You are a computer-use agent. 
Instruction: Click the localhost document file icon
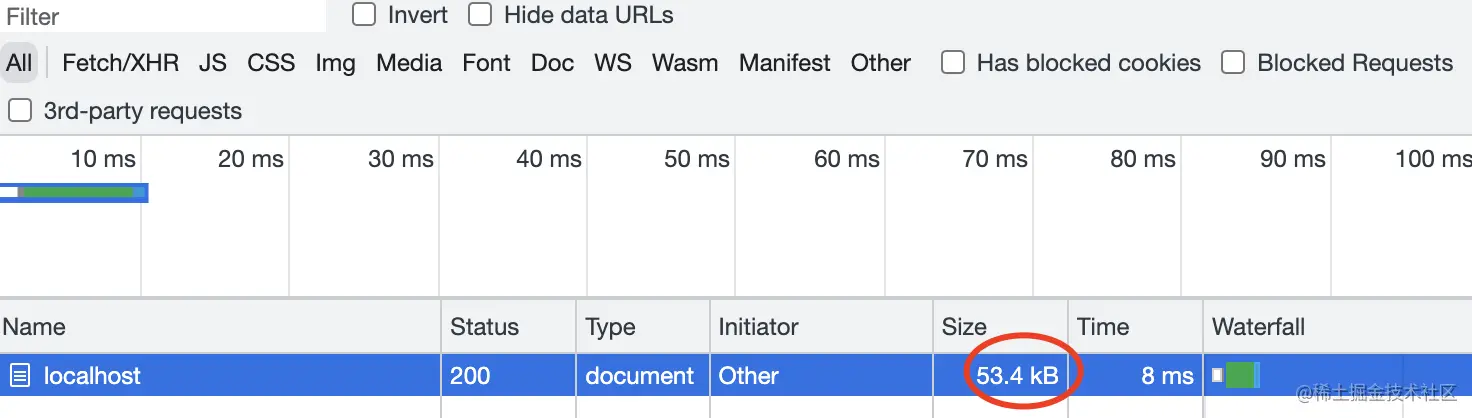18,376
